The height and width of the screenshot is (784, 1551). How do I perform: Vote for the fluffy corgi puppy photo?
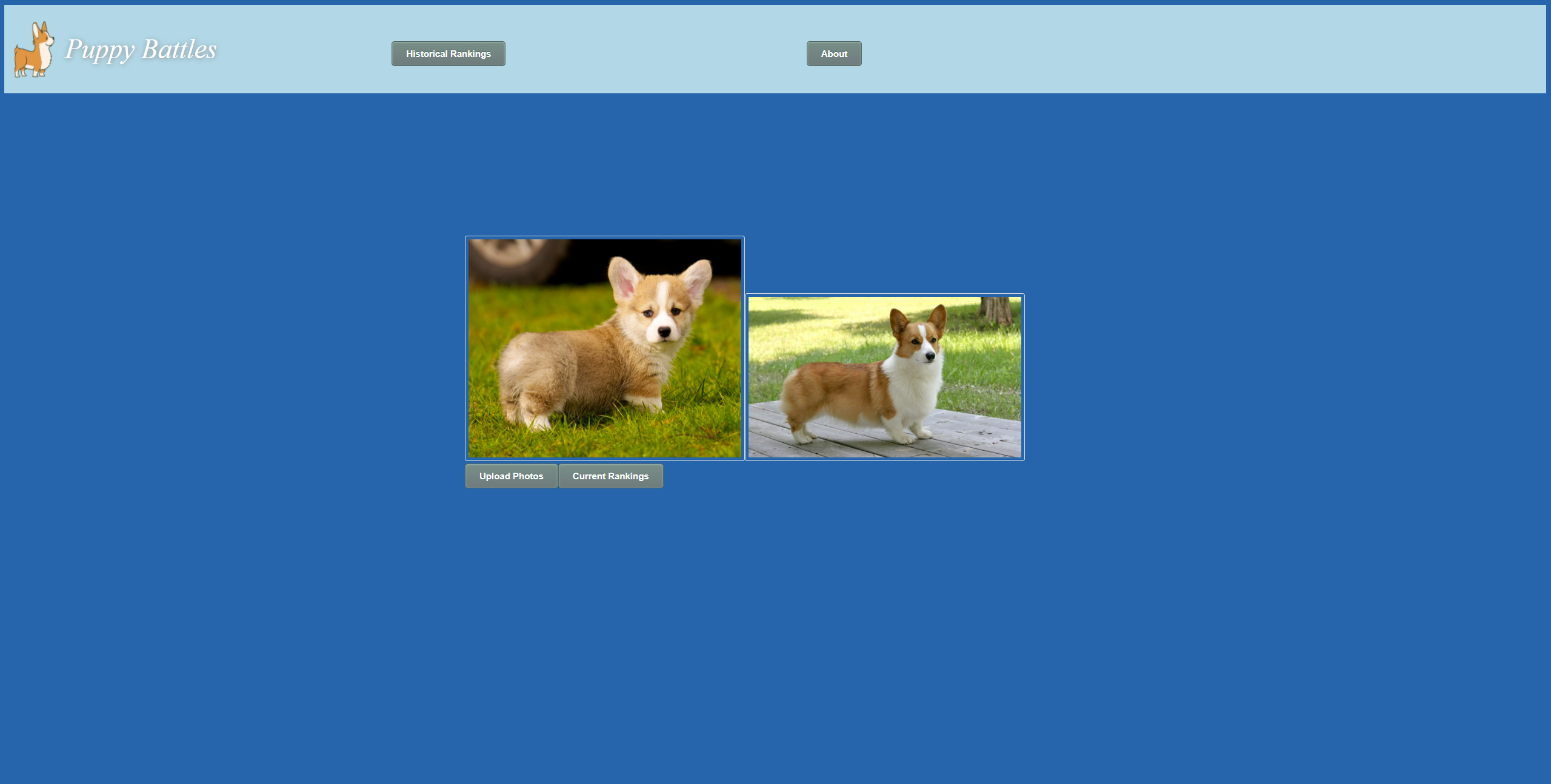(x=604, y=348)
